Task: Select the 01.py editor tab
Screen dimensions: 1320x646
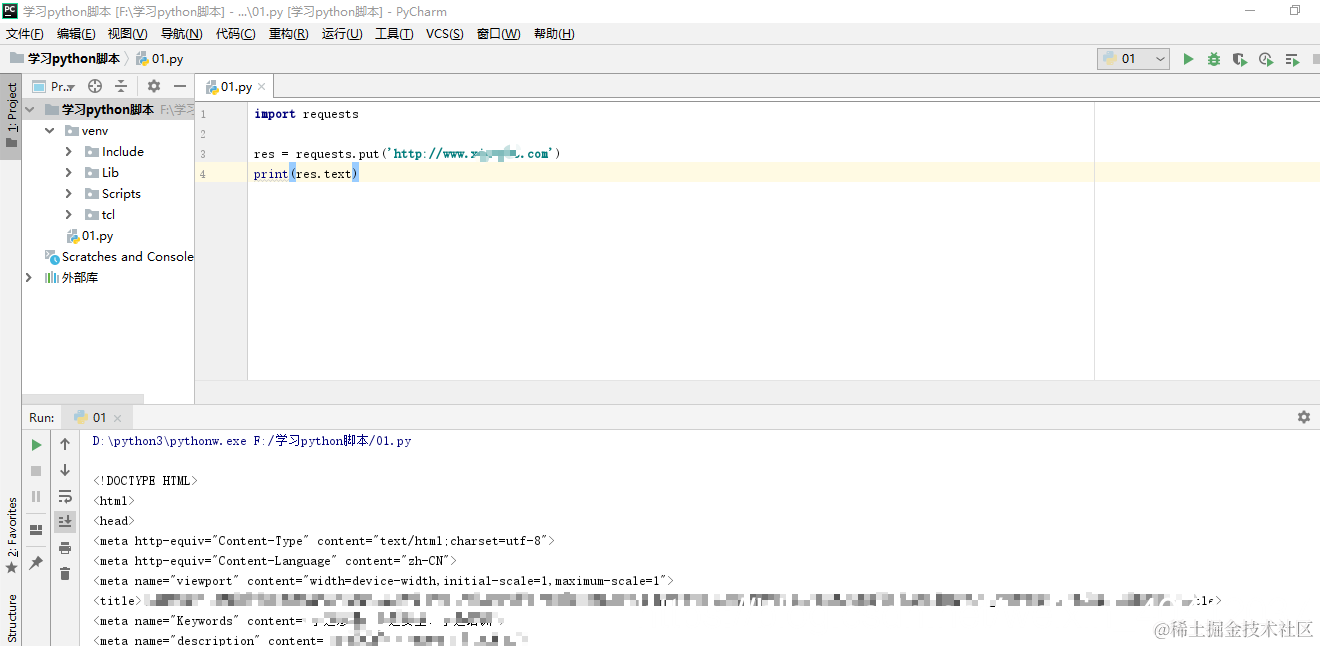Action: [236, 87]
